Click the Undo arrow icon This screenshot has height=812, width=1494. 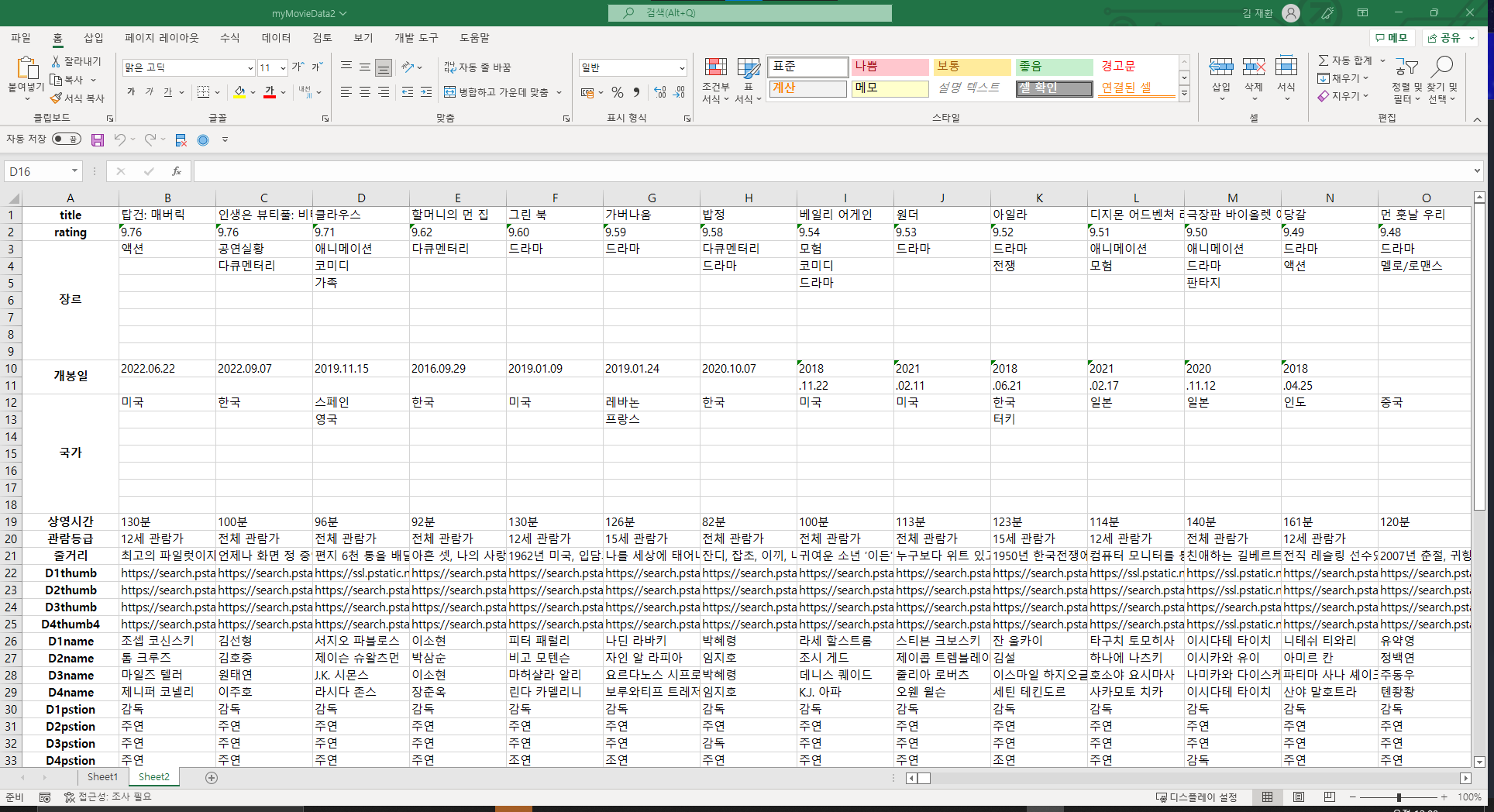click(119, 139)
